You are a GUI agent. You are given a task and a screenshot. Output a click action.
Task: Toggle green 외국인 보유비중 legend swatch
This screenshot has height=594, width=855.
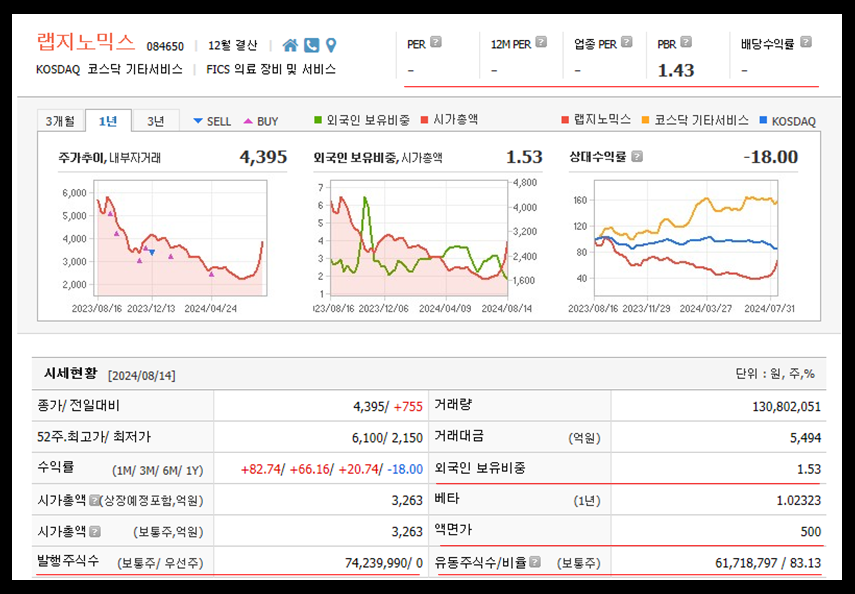click(x=318, y=120)
